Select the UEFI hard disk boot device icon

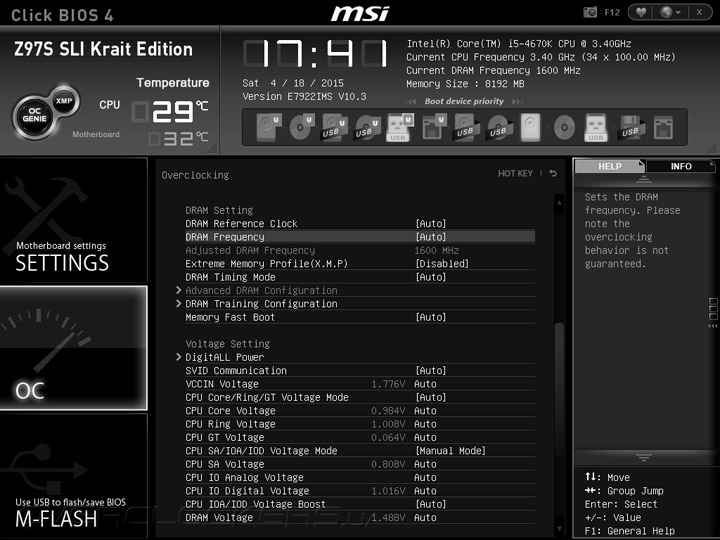(x=269, y=127)
